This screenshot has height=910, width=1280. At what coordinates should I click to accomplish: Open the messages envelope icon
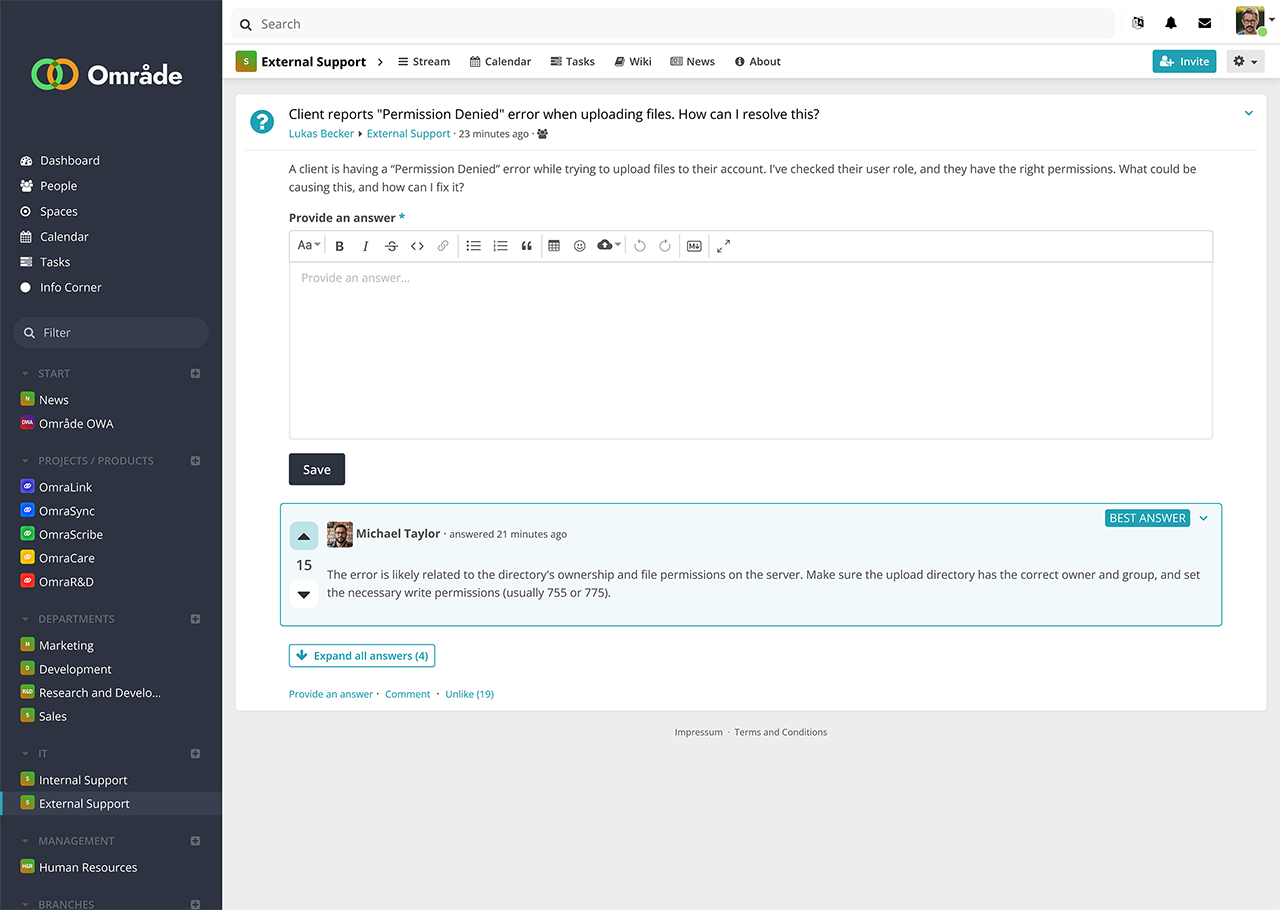[1204, 24]
